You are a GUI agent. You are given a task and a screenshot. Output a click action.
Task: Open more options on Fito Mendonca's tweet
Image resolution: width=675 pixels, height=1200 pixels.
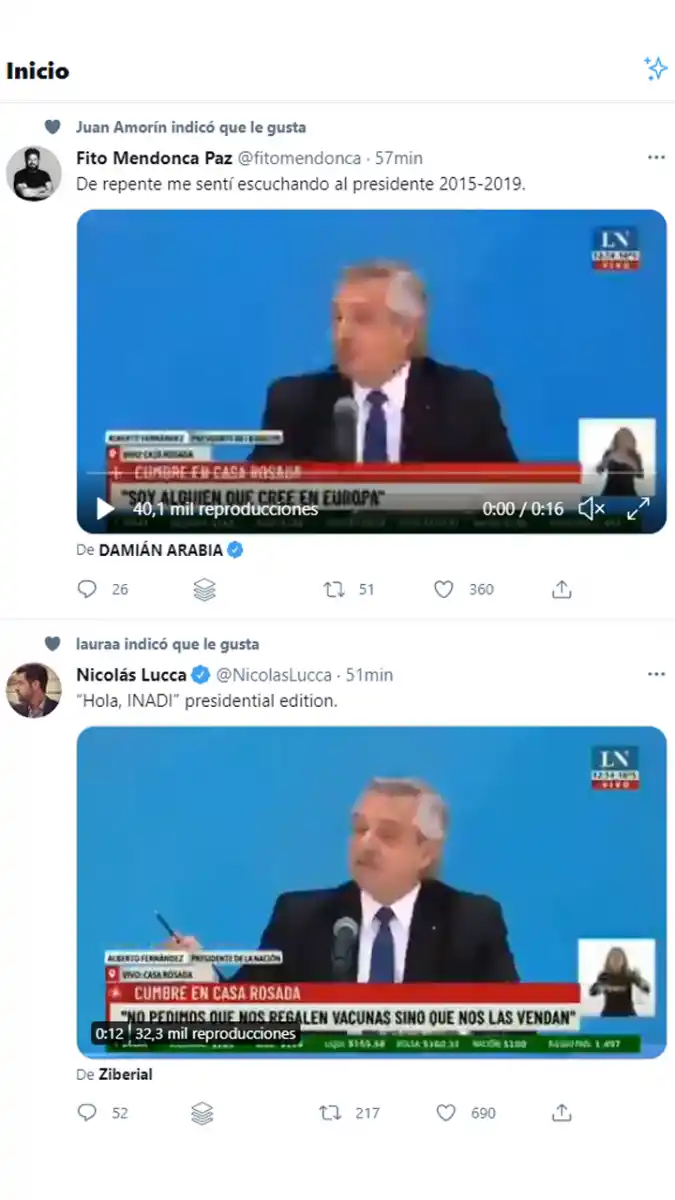coord(656,158)
